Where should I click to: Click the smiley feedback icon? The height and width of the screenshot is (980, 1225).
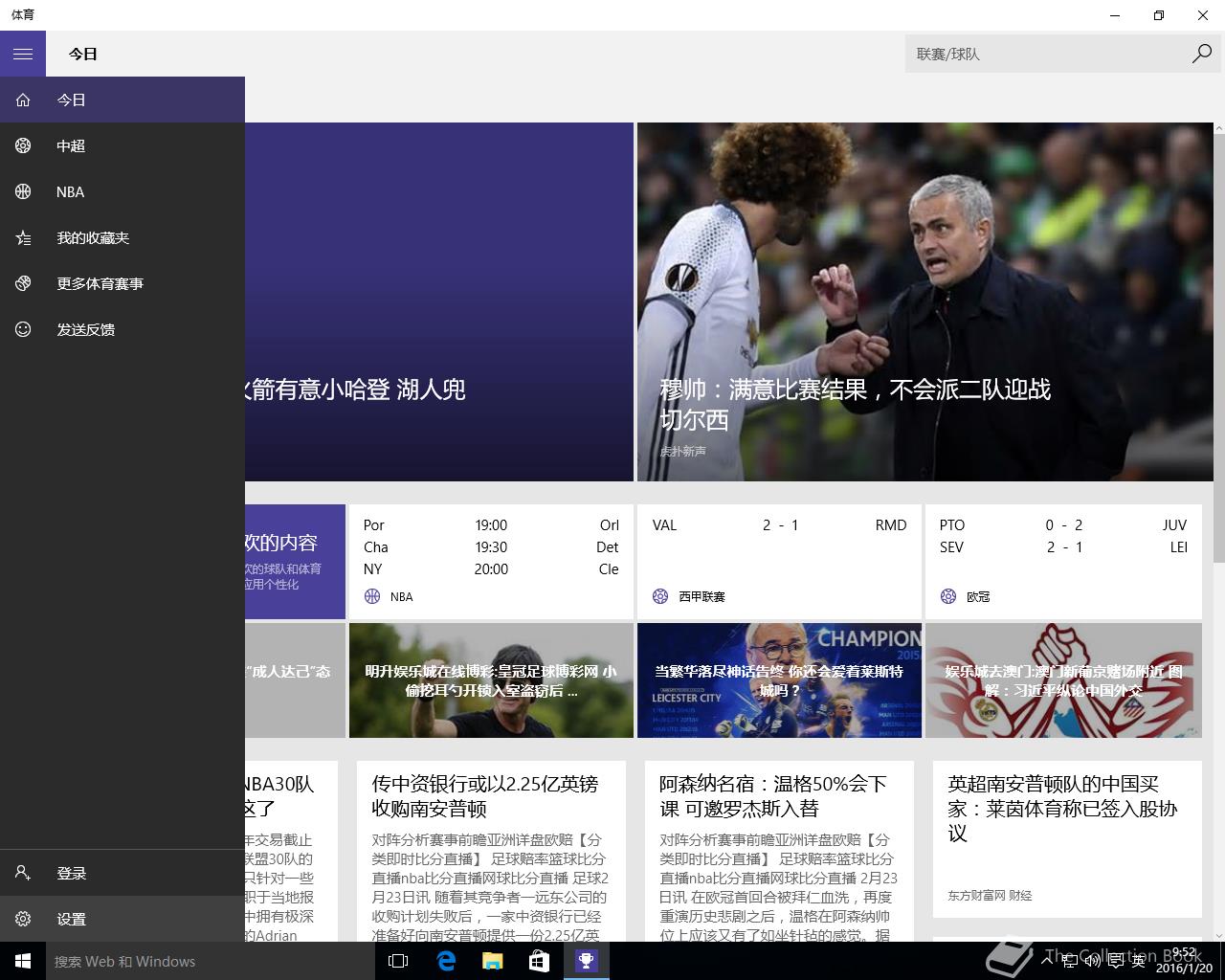(x=23, y=329)
